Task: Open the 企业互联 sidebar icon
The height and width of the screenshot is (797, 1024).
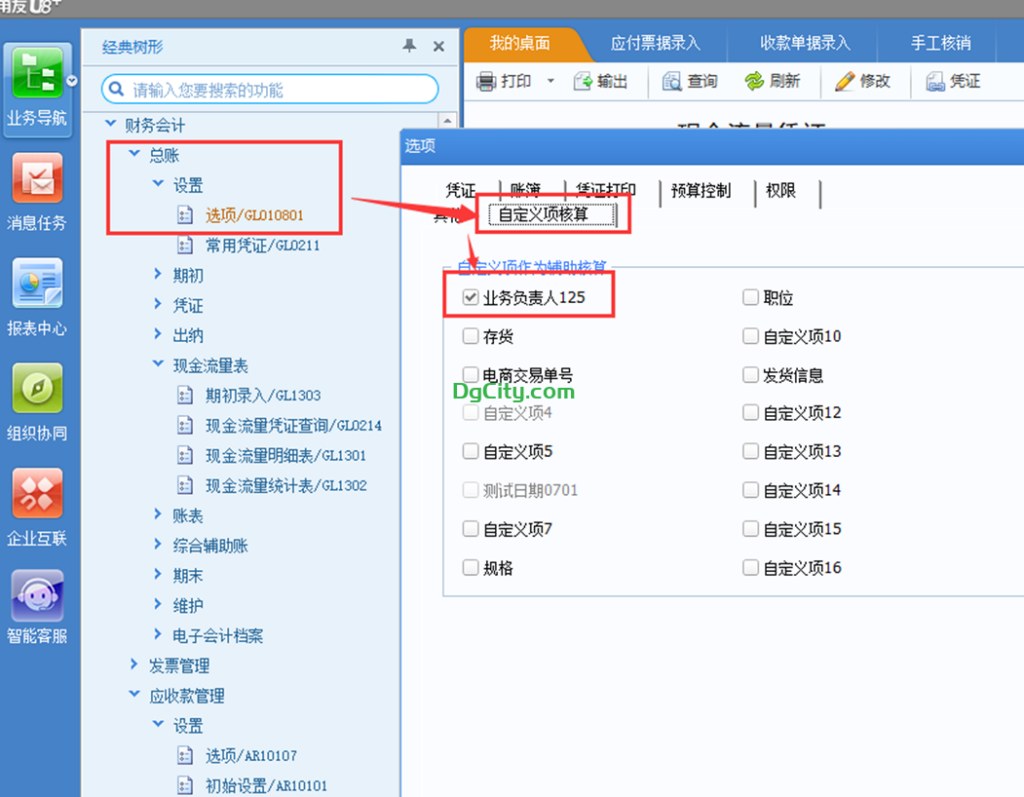Action: coord(37,494)
